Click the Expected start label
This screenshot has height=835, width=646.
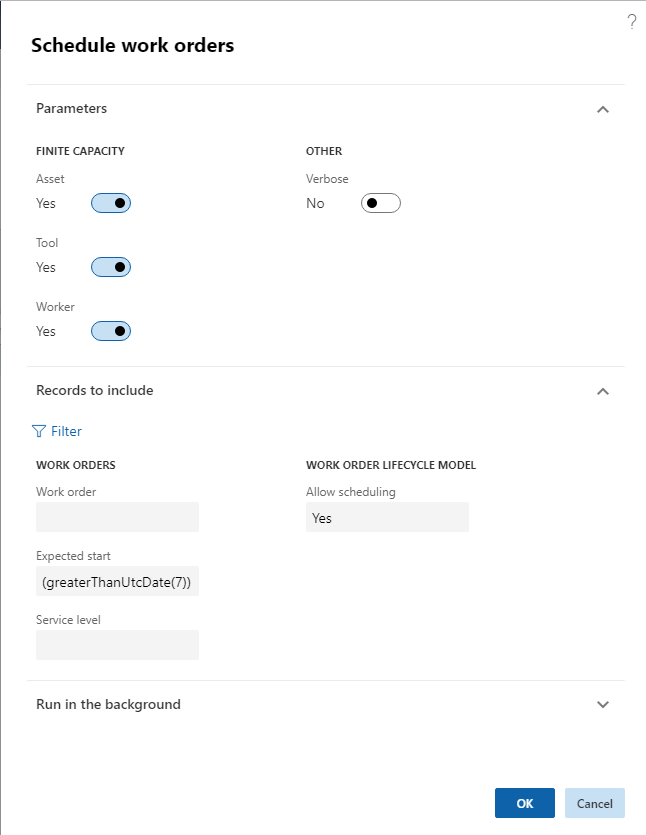click(x=73, y=555)
